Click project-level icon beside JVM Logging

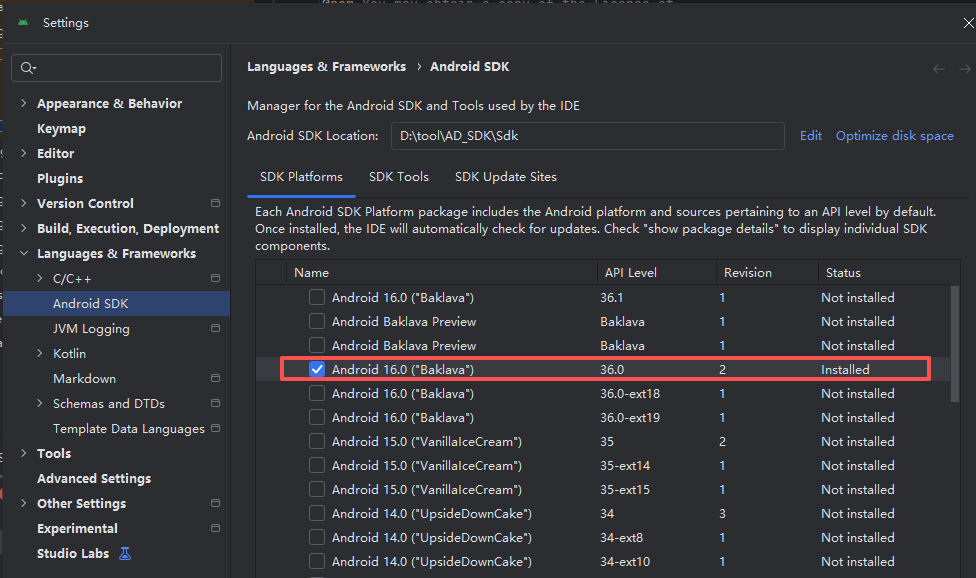point(215,328)
